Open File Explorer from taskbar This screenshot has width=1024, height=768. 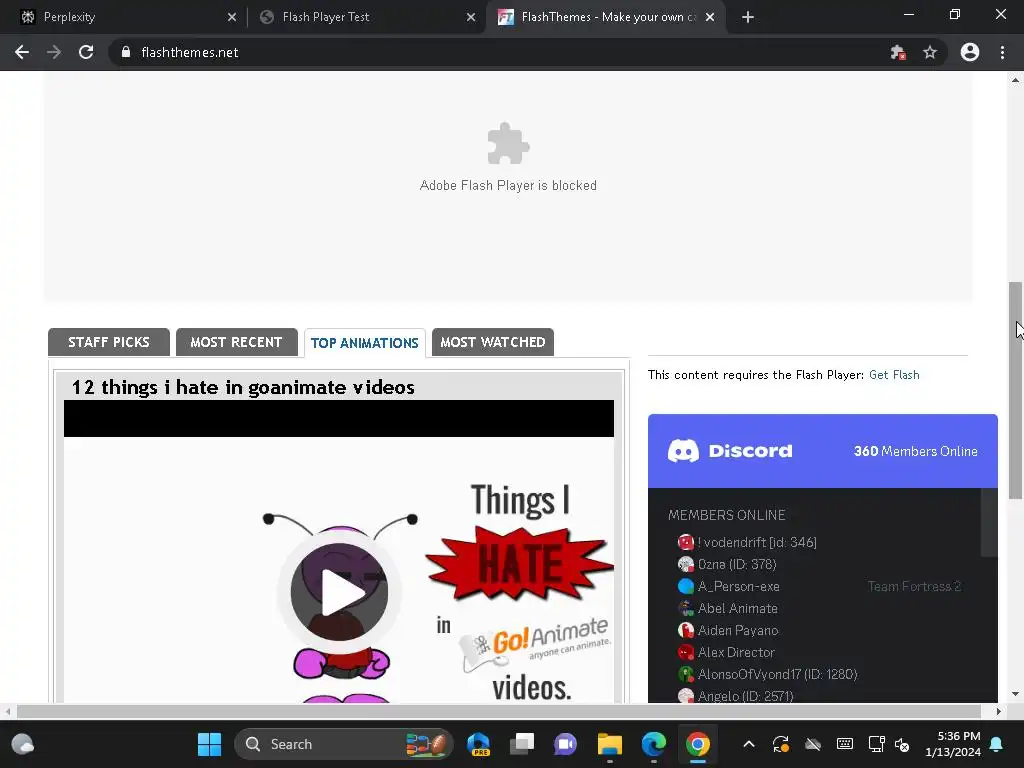point(610,744)
